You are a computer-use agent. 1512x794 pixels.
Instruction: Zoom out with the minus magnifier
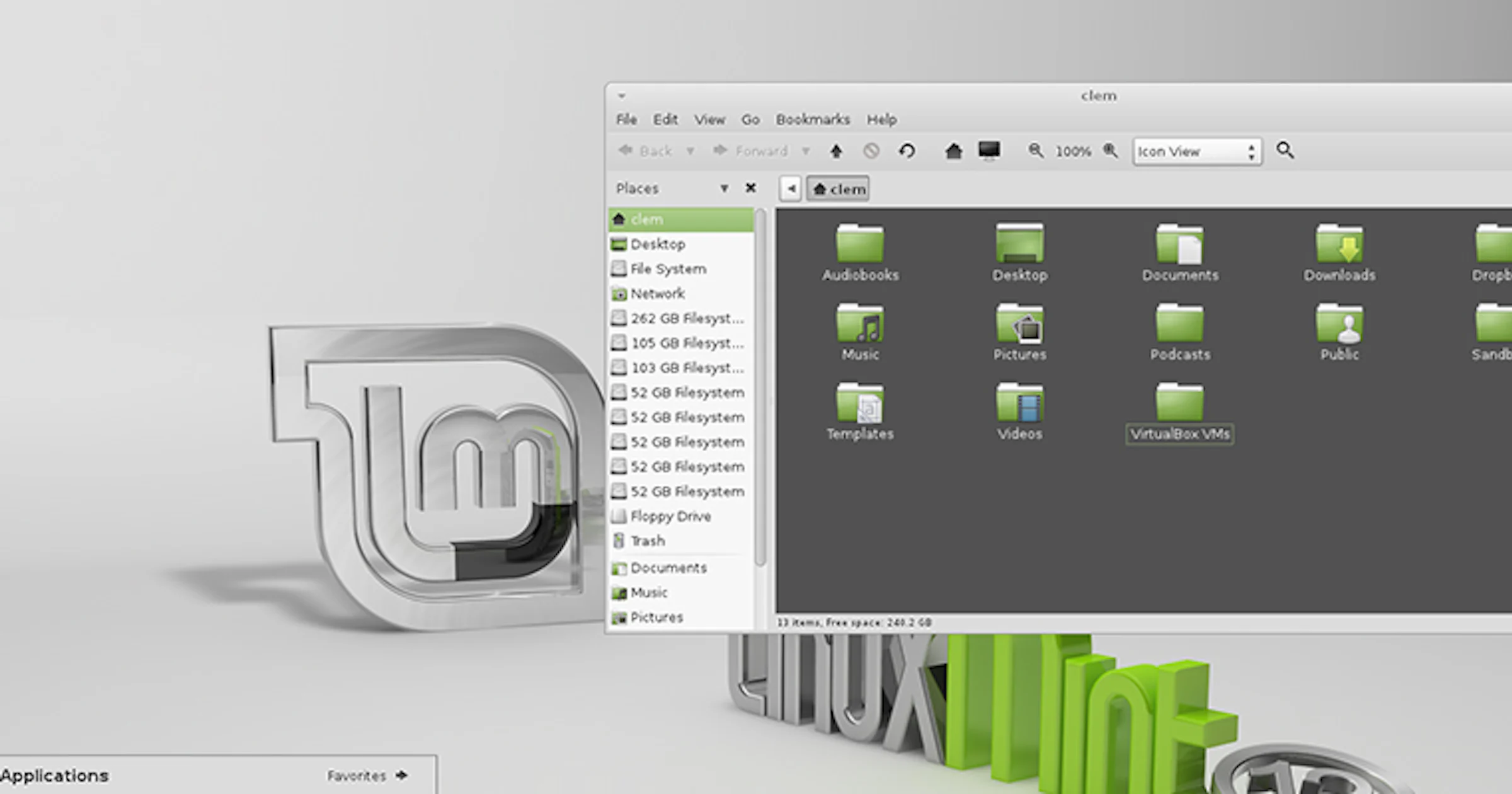[1035, 151]
